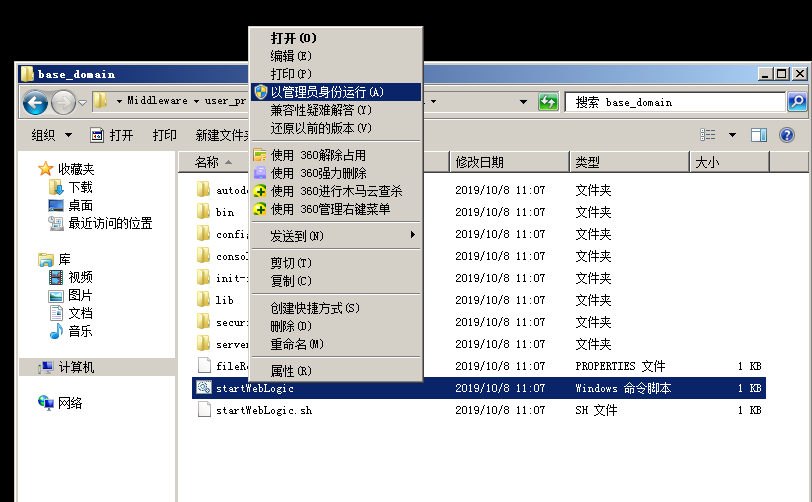
Task: Click the 打开 toolbar button
Action: coord(111,135)
